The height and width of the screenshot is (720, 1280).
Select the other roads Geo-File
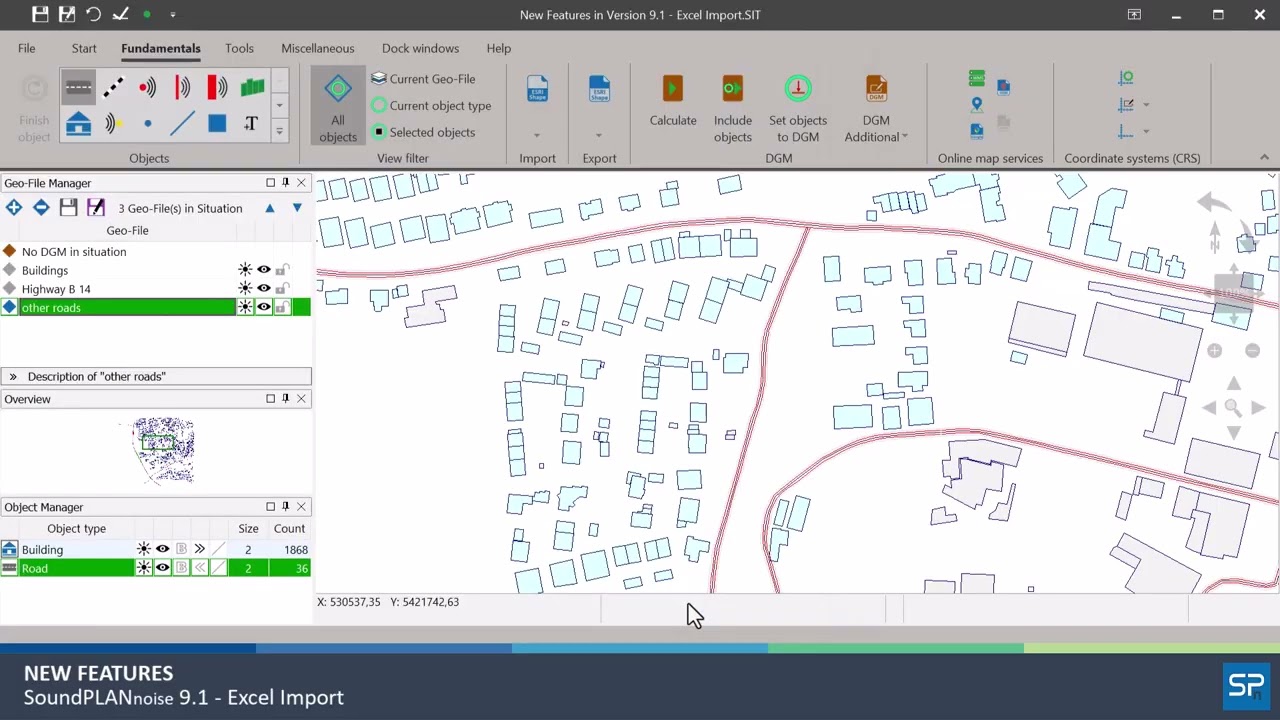point(156,308)
